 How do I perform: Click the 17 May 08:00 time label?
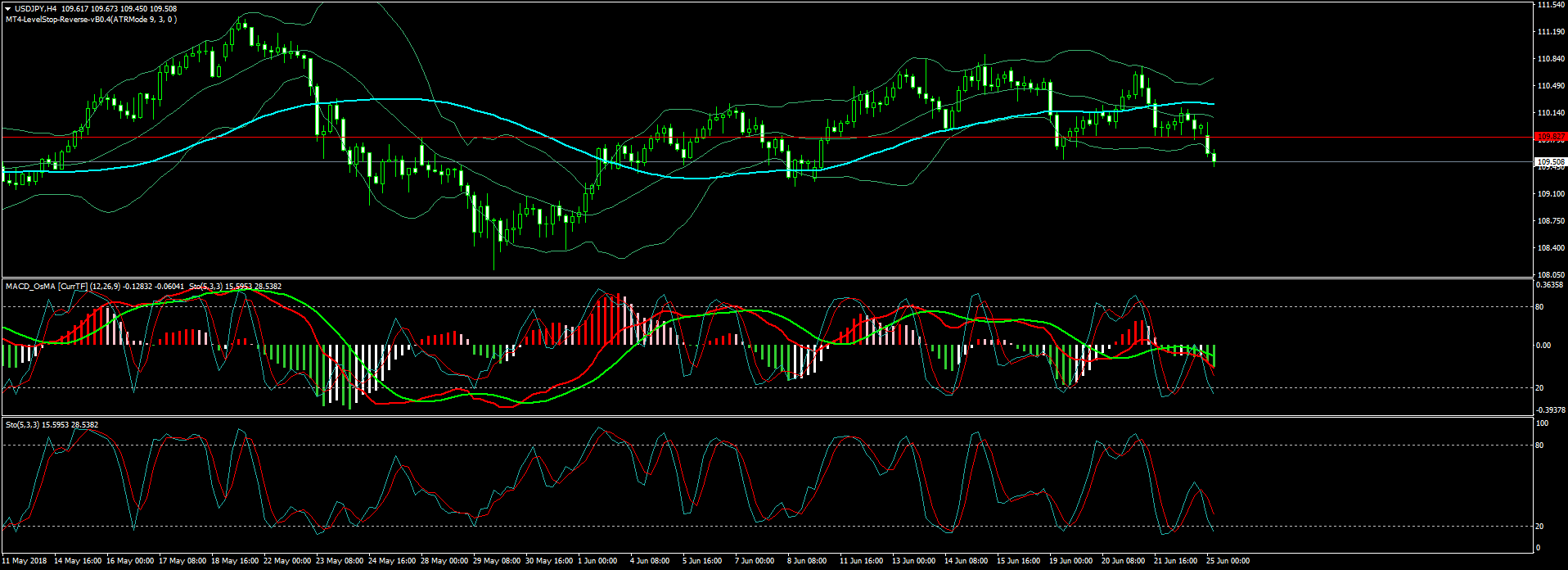182,561
